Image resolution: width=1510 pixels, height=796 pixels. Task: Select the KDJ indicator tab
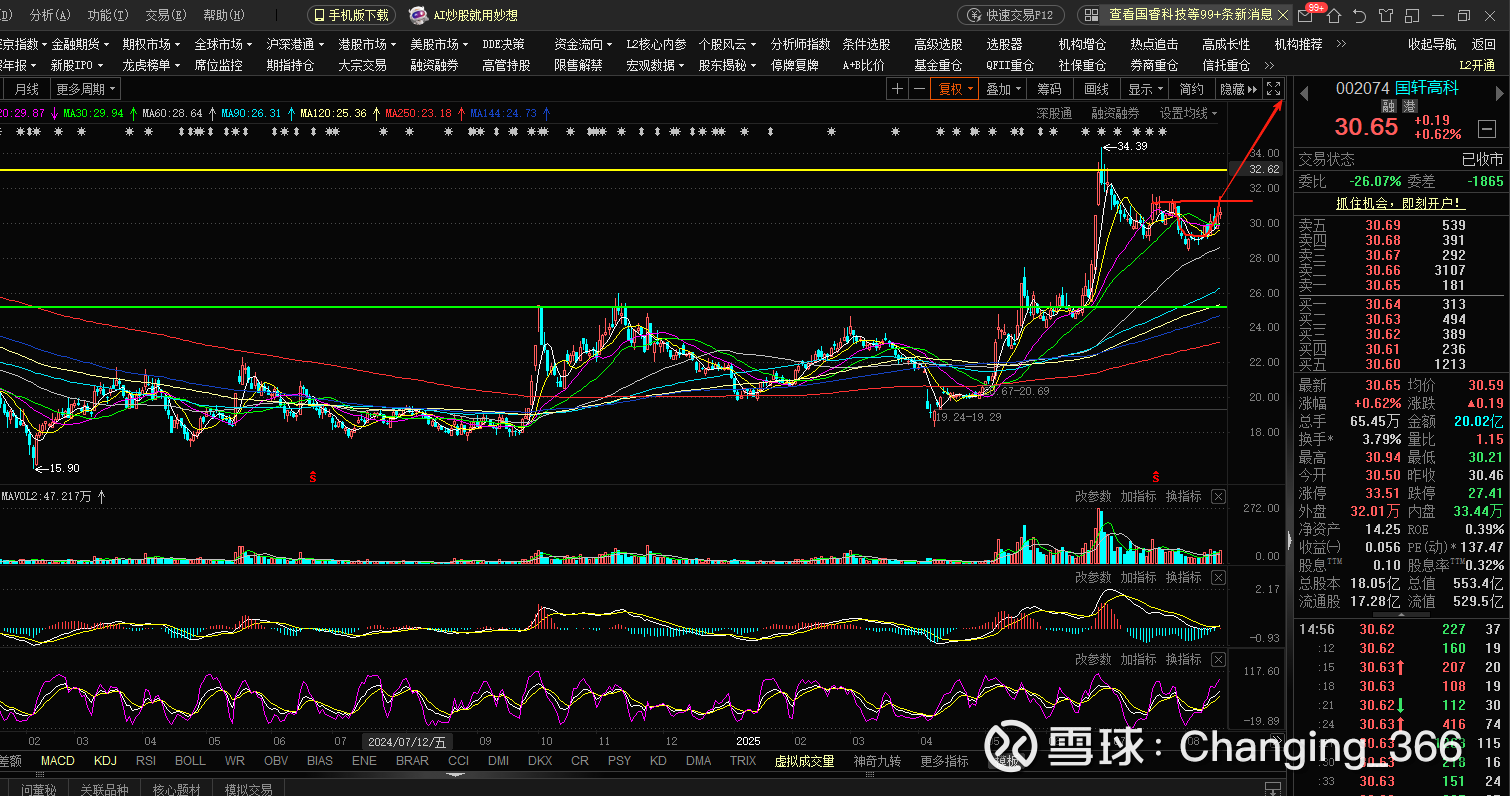105,761
